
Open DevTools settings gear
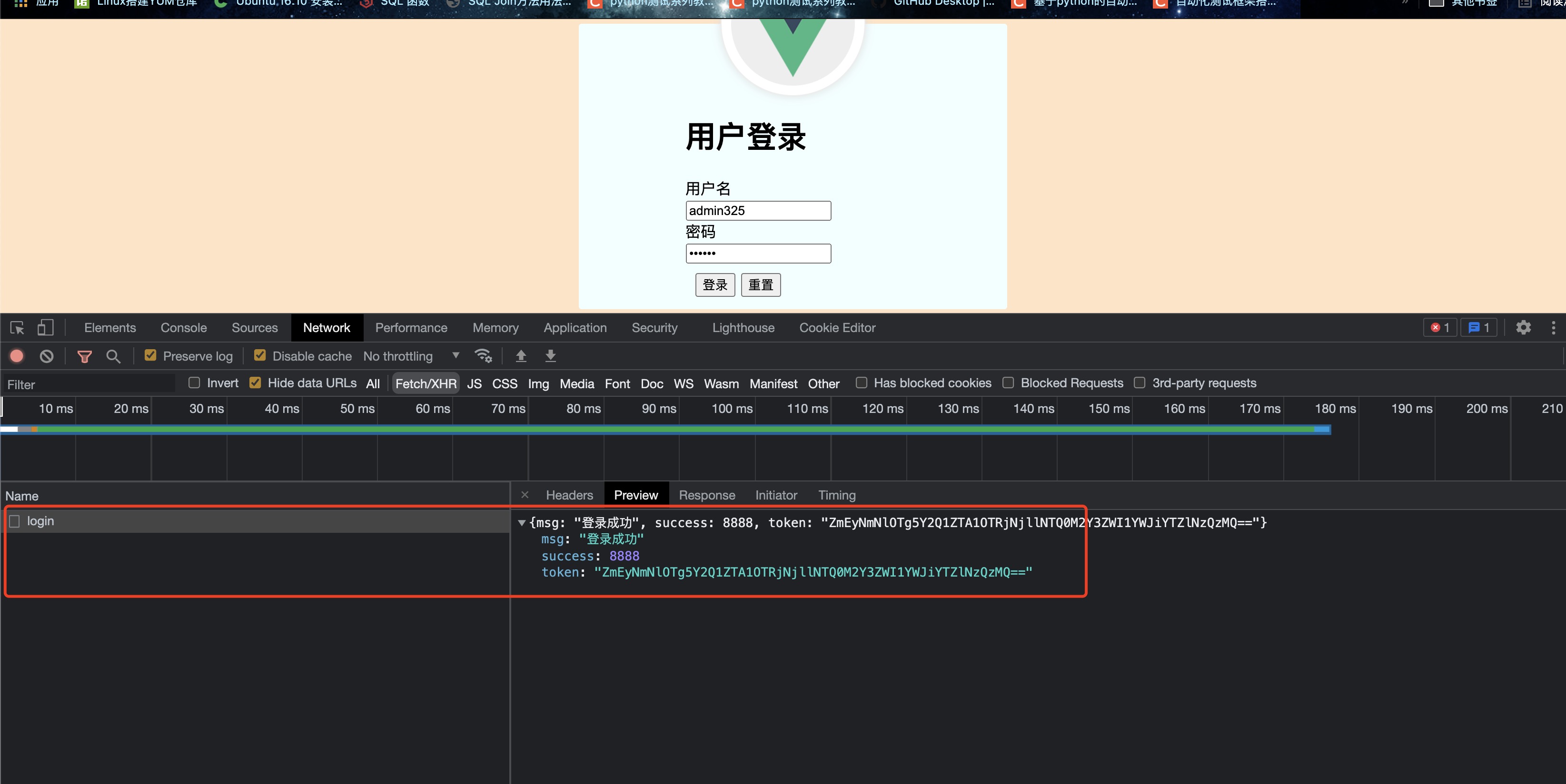pos(1523,328)
